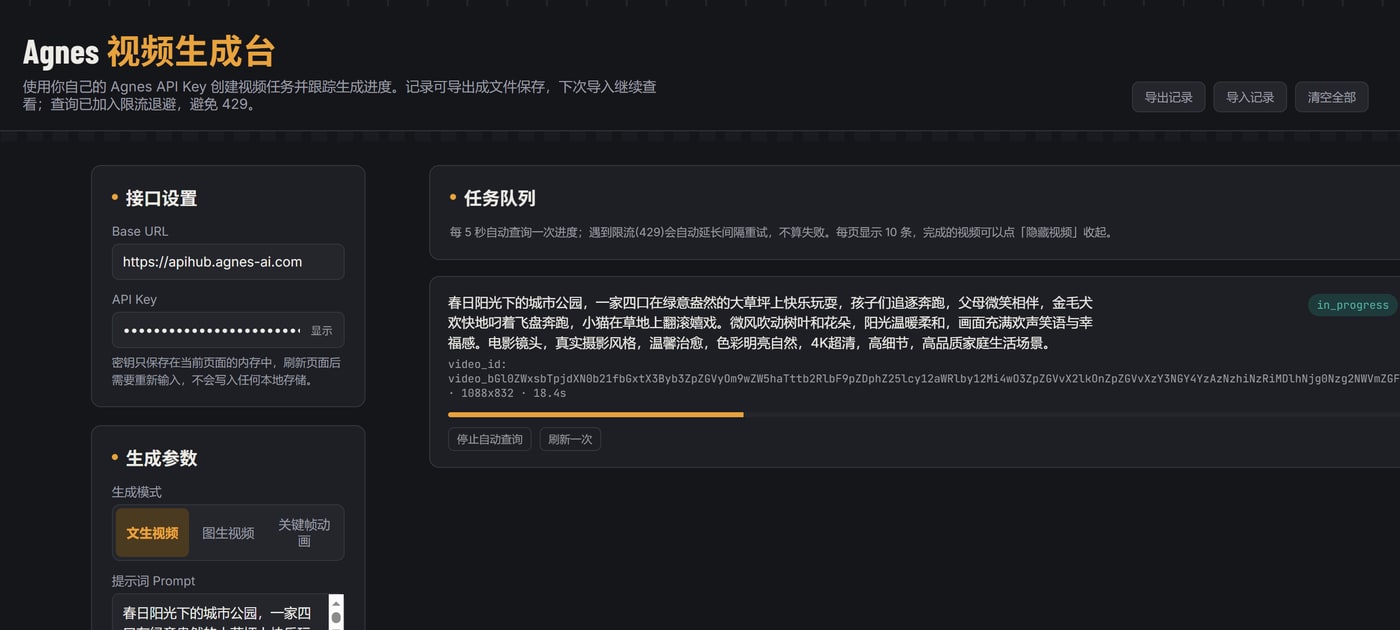Click the Base URL label
Image resolution: width=1400 pixels, height=630 pixels.
[140, 231]
